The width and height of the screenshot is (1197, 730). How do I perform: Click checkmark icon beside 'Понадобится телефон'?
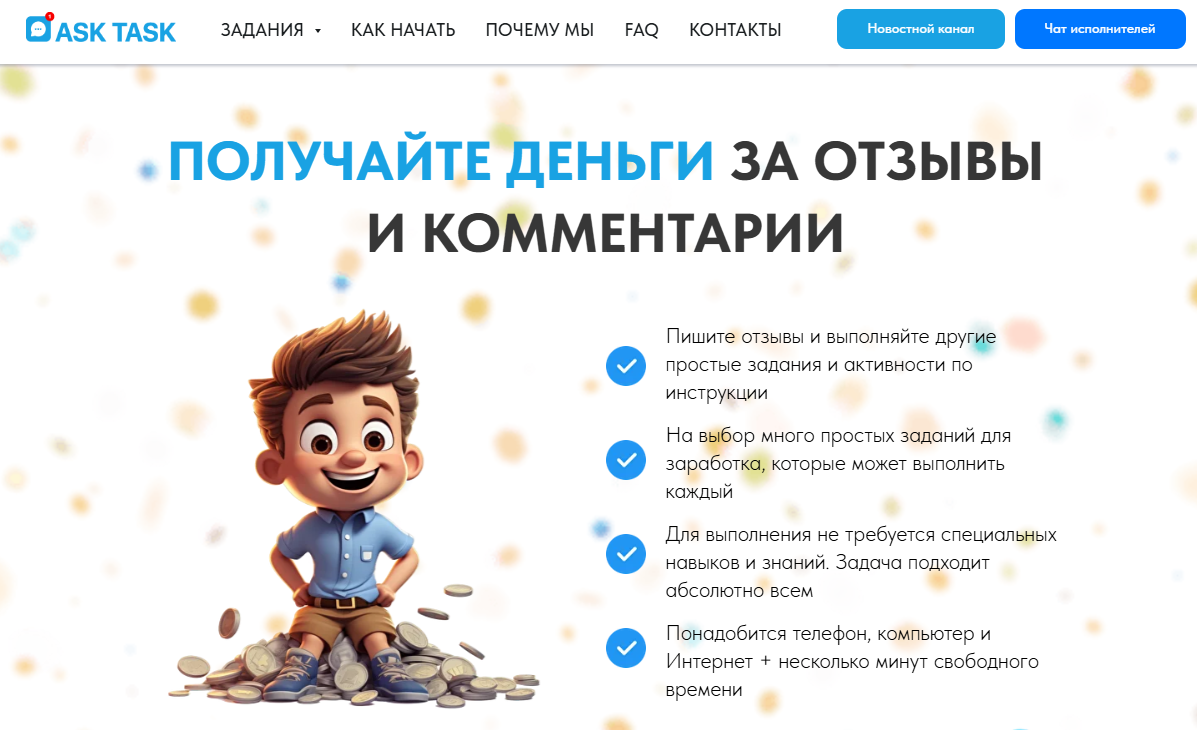tap(626, 648)
